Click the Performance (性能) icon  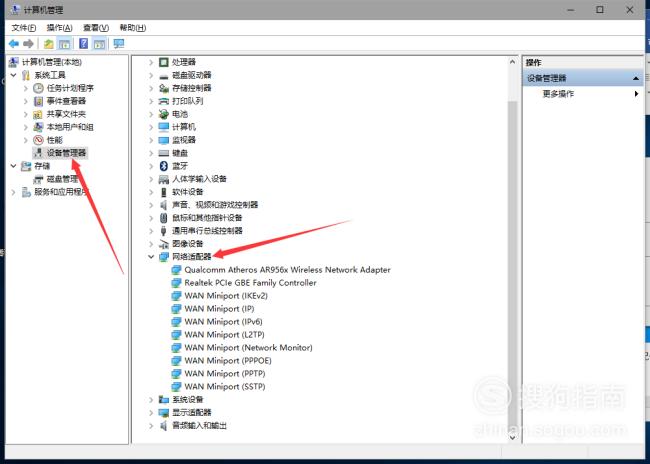pyautogui.click(x=38, y=140)
